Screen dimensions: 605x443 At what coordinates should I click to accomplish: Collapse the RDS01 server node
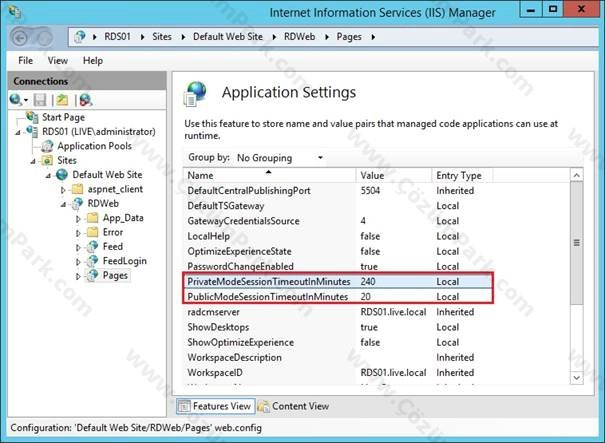click(x=18, y=132)
